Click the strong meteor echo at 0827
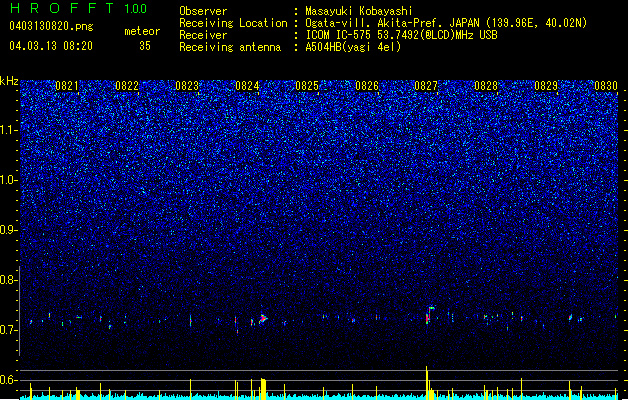The height and width of the screenshot is (400, 629). click(429, 315)
